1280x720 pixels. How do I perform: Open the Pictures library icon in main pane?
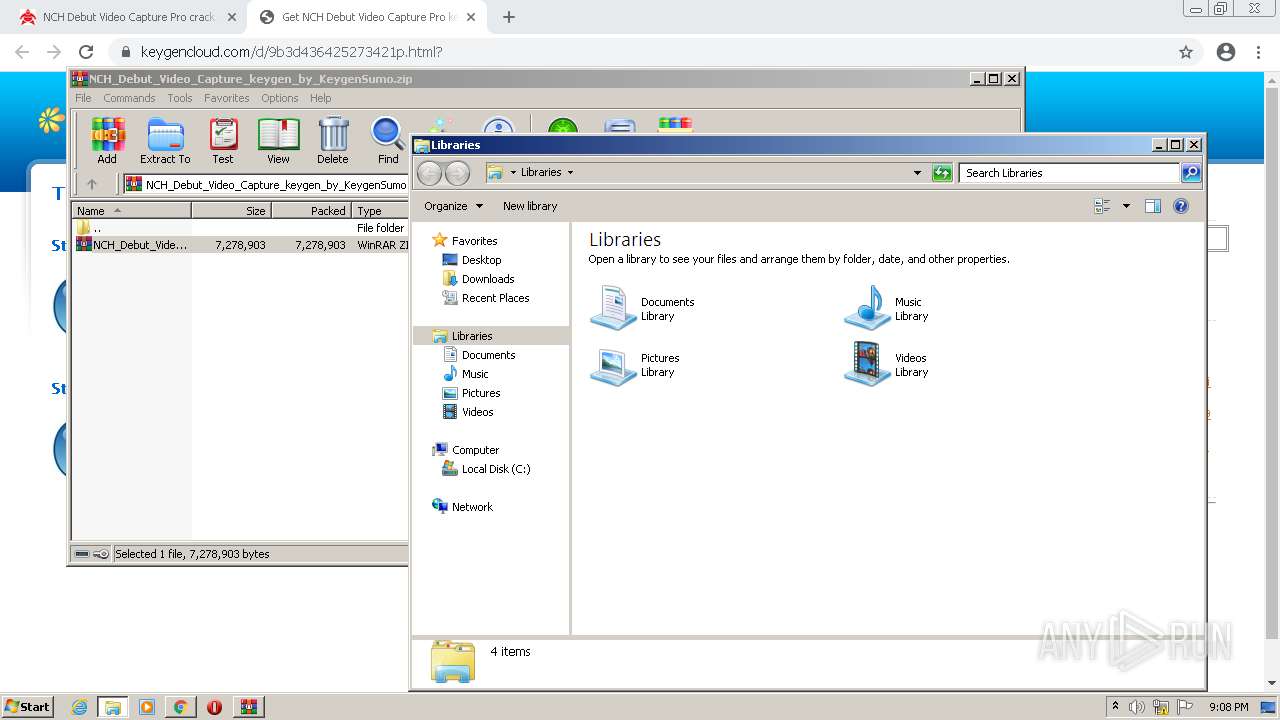(613, 365)
